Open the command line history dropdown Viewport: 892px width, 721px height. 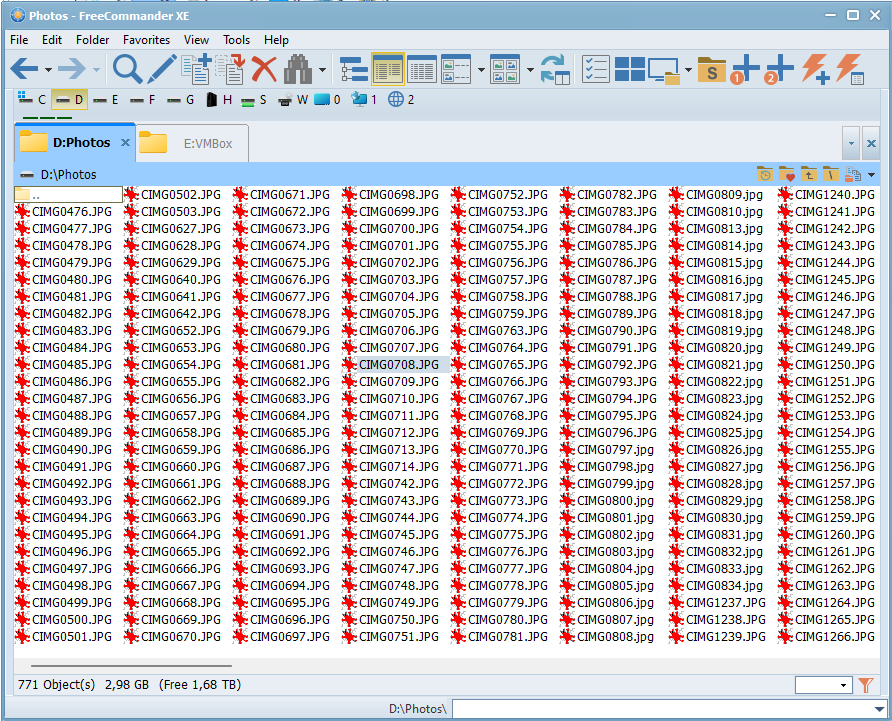point(879,708)
